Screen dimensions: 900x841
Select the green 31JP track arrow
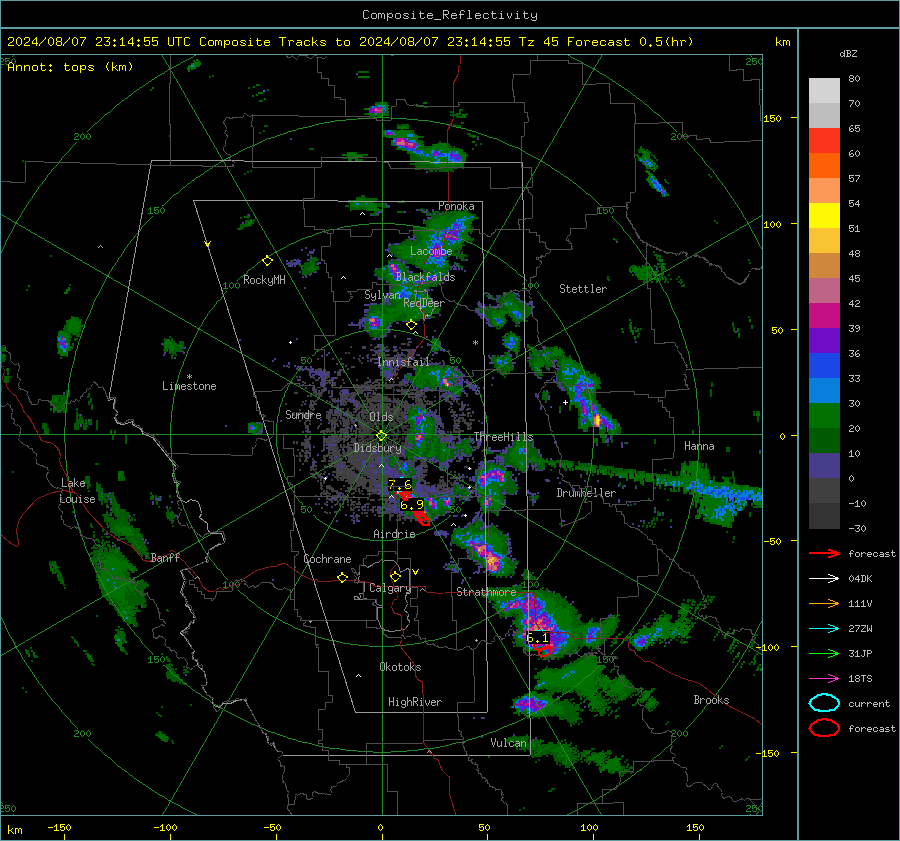824,653
